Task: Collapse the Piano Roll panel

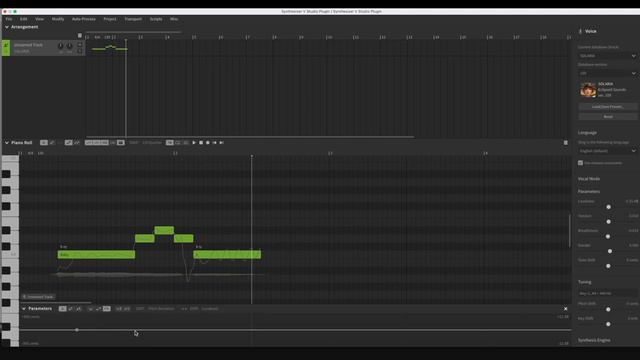Action: point(7,142)
